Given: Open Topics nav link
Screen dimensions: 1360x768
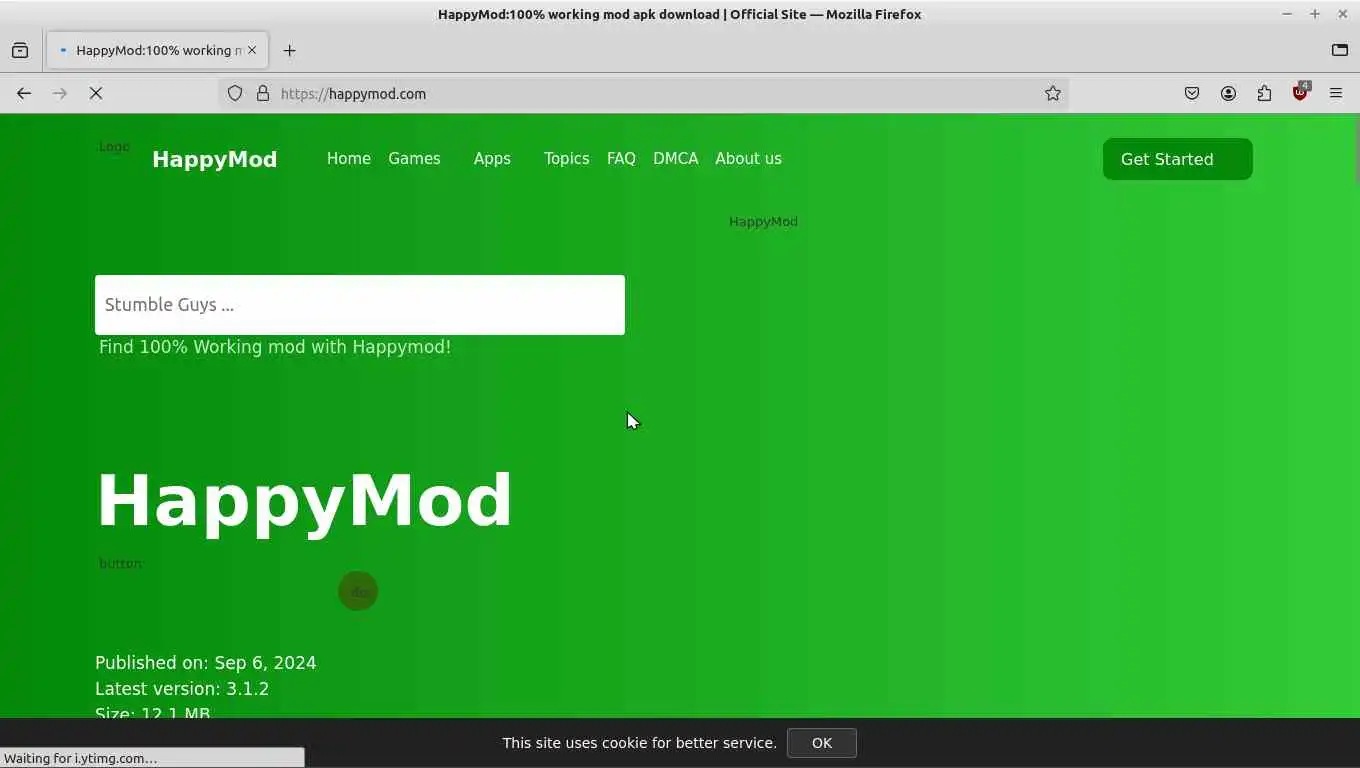Looking at the screenshot, I should [566, 158].
